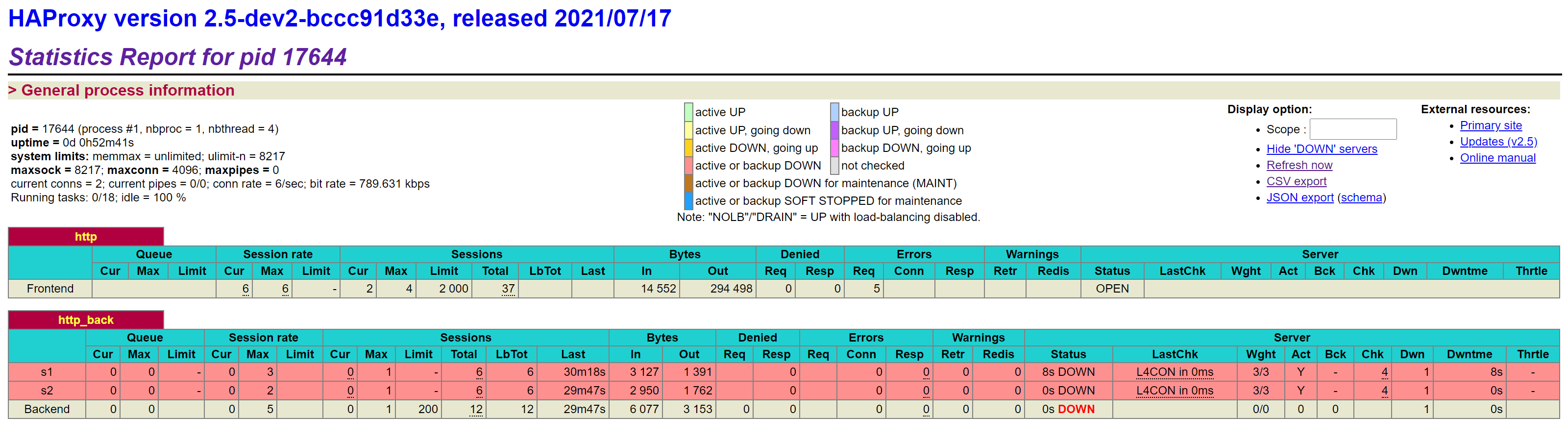Viewport: 1568px width, 442px height.
Task: Click Backend sessions total 12 value
Action: [476, 409]
